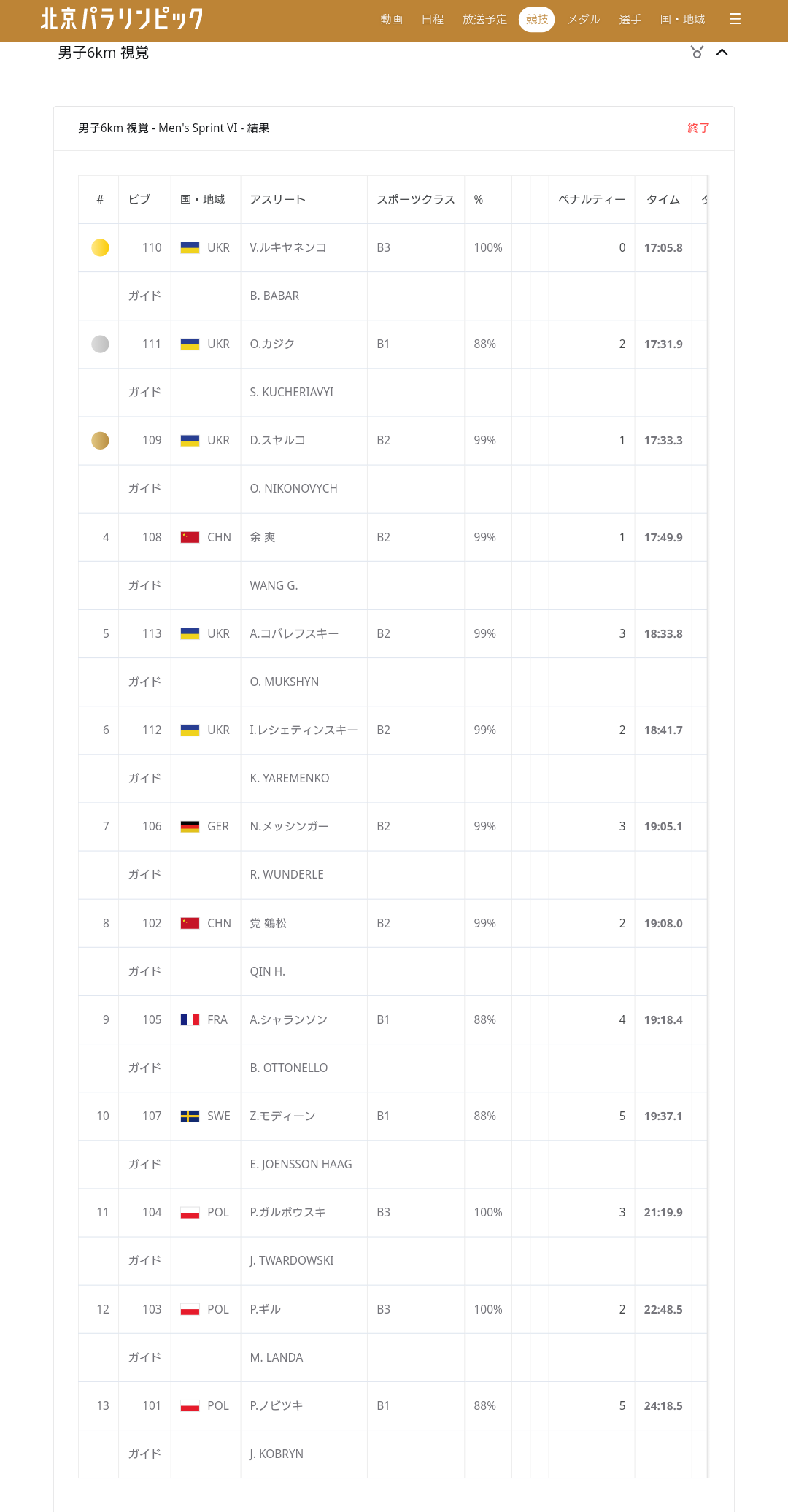Click the medal icon beside 男子6km 視覚
This screenshot has height=1512, width=788.
[697, 53]
